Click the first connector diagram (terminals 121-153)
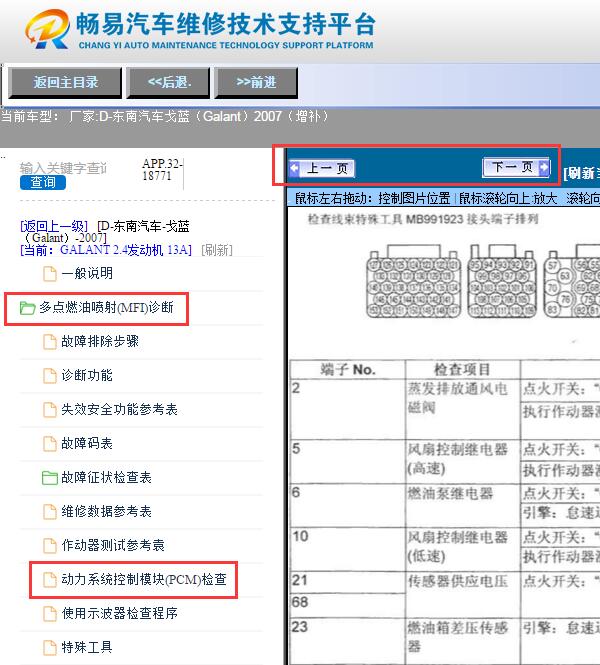Viewport: 600px width, 665px height. (x=413, y=281)
